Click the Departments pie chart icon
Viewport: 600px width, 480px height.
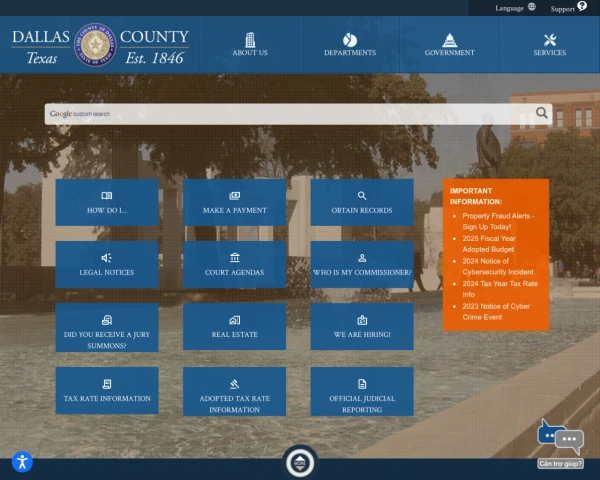coord(350,40)
